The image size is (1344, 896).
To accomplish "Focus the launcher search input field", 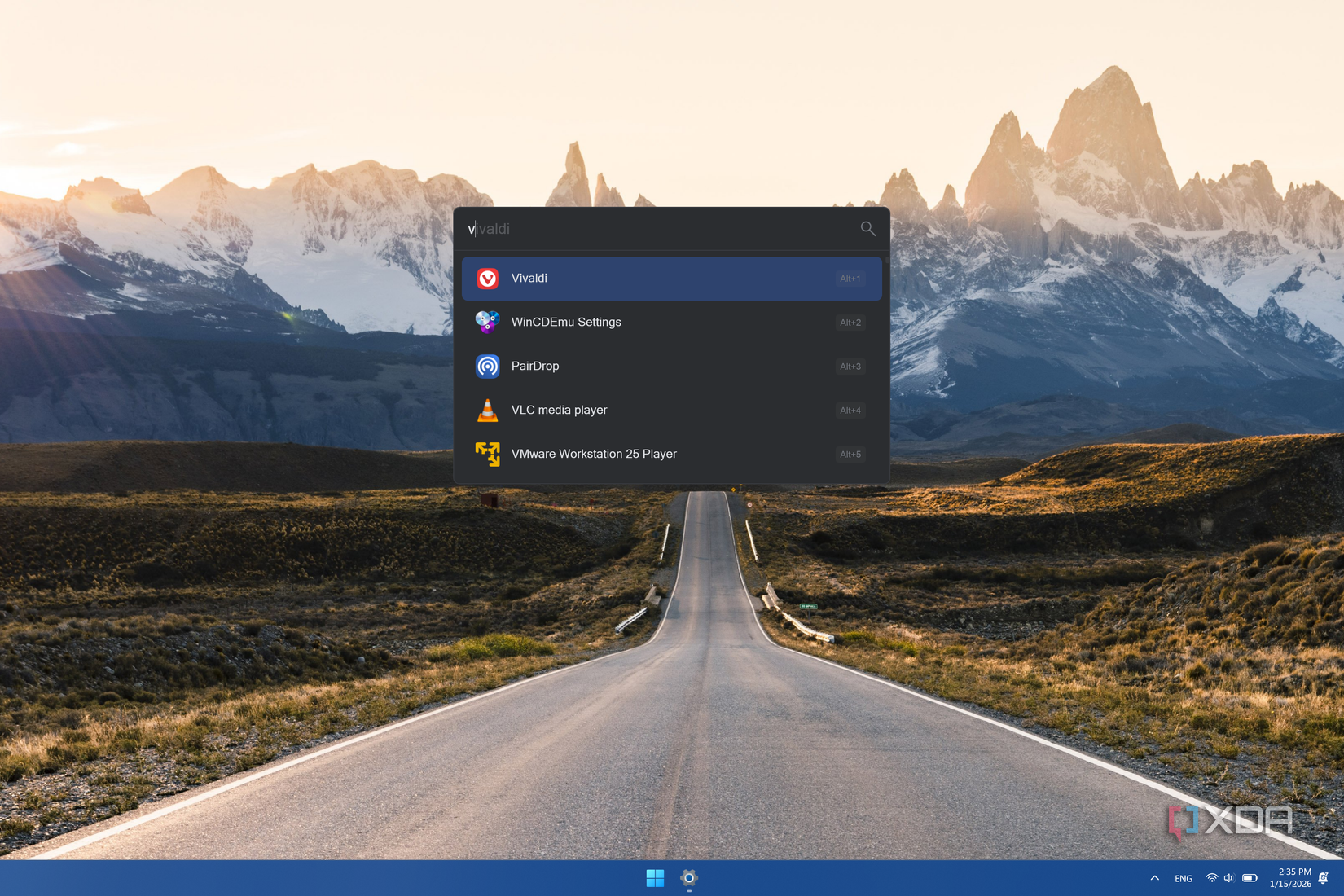I will tap(652, 229).
